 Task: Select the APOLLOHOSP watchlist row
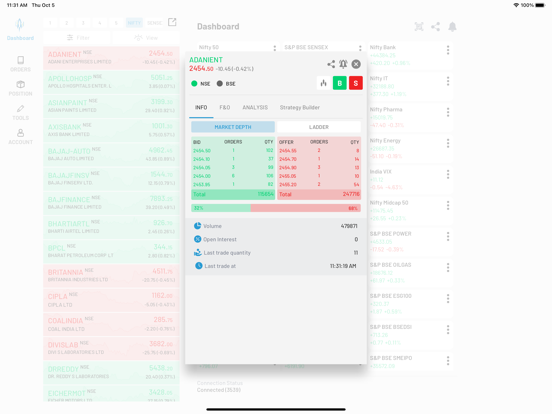111,82
